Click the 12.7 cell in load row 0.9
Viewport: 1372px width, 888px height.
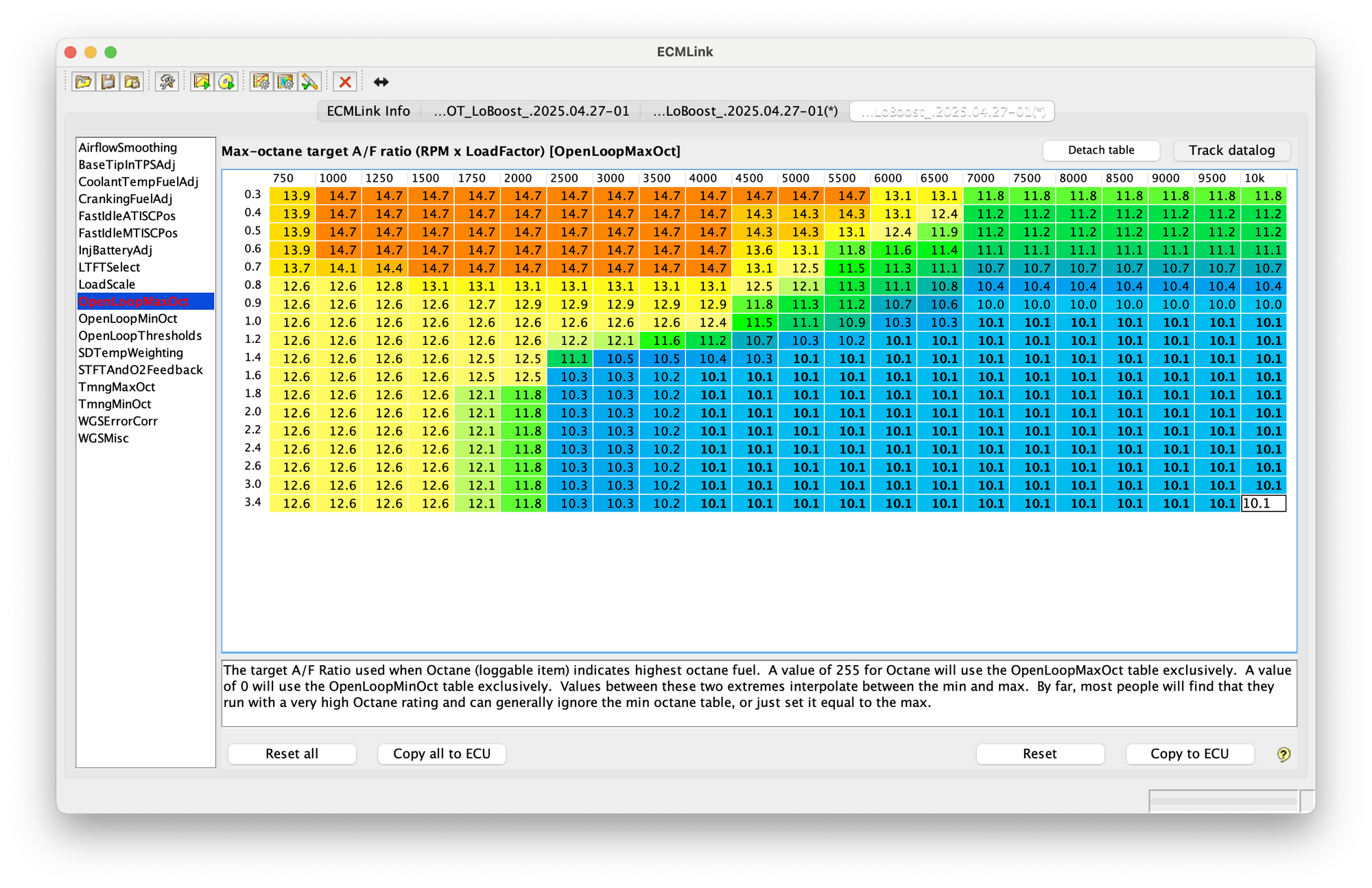[x=477, y=304]
